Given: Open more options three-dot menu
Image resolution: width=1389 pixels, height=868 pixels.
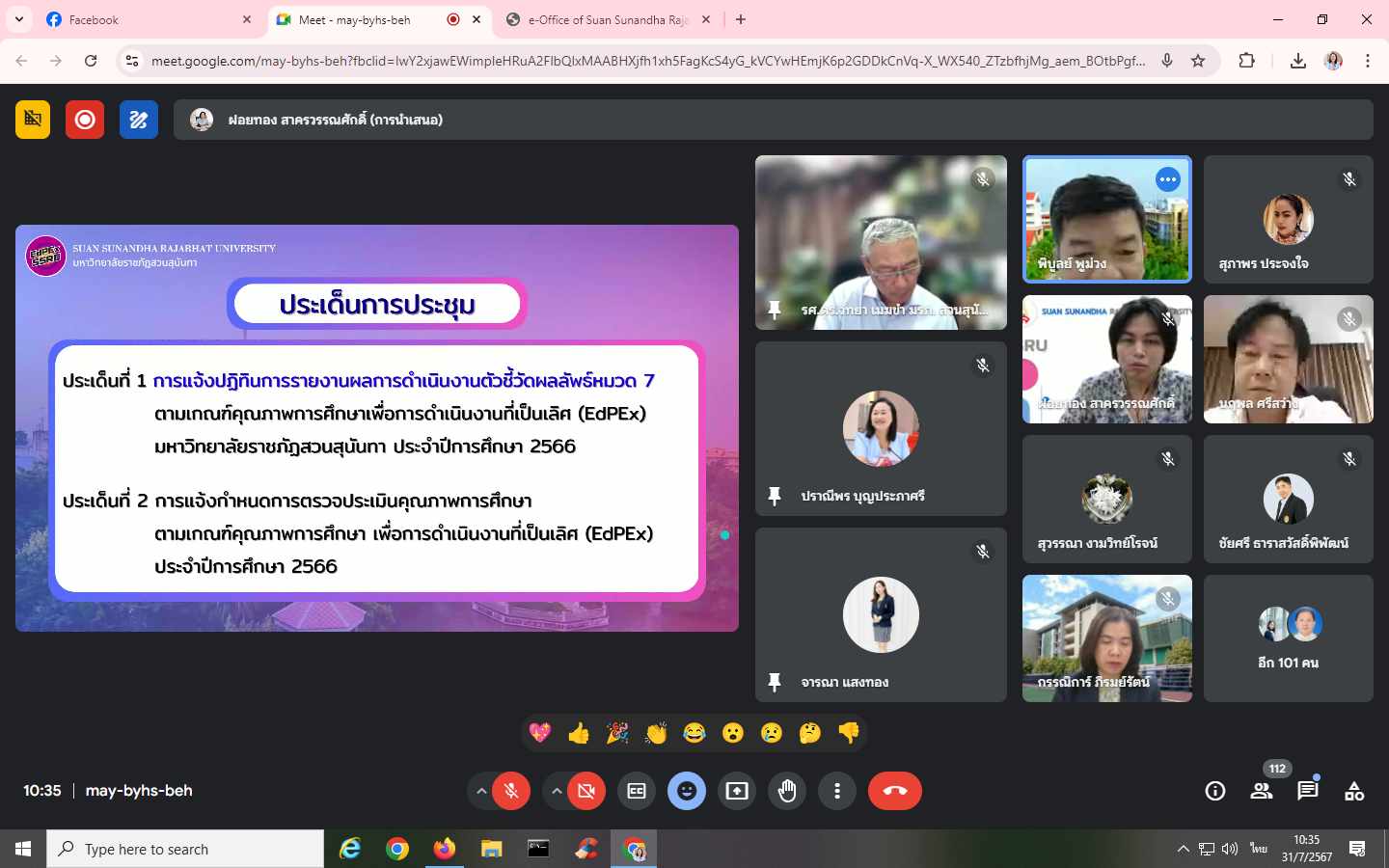Looking at the screenshot, I should [837, 791].
